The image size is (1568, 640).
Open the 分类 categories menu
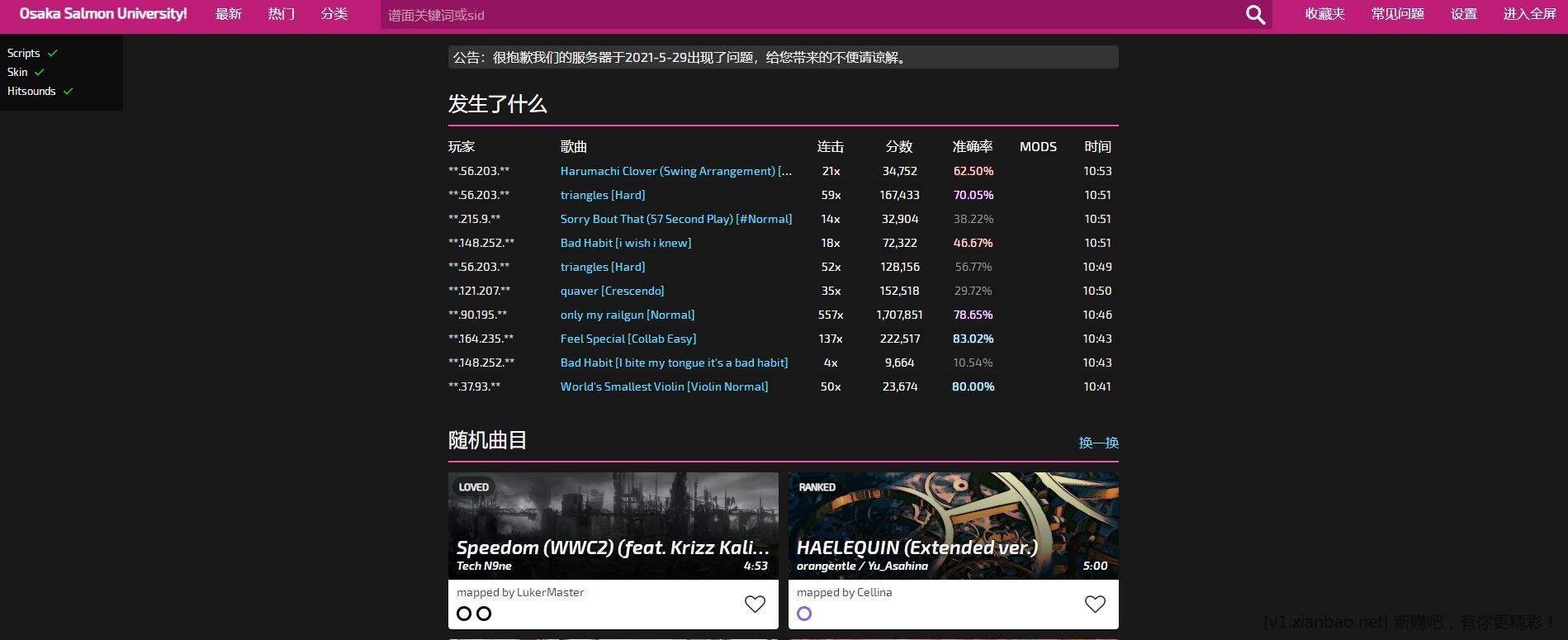[334, 14]
